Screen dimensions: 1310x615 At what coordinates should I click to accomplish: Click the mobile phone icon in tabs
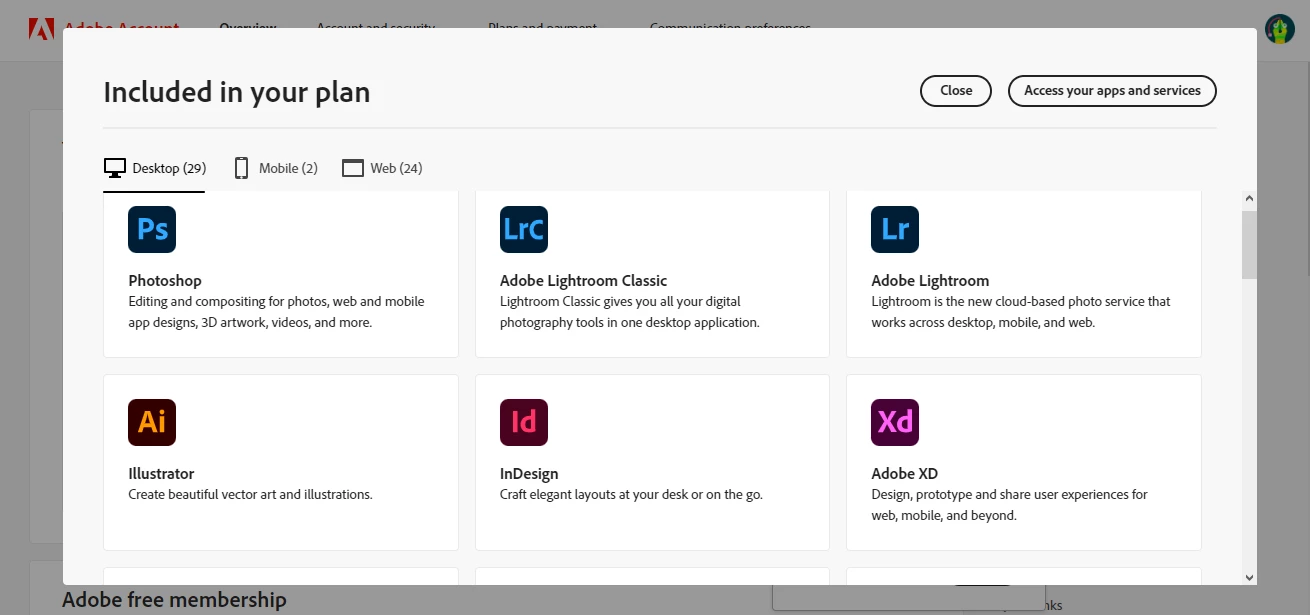[241, 168]
